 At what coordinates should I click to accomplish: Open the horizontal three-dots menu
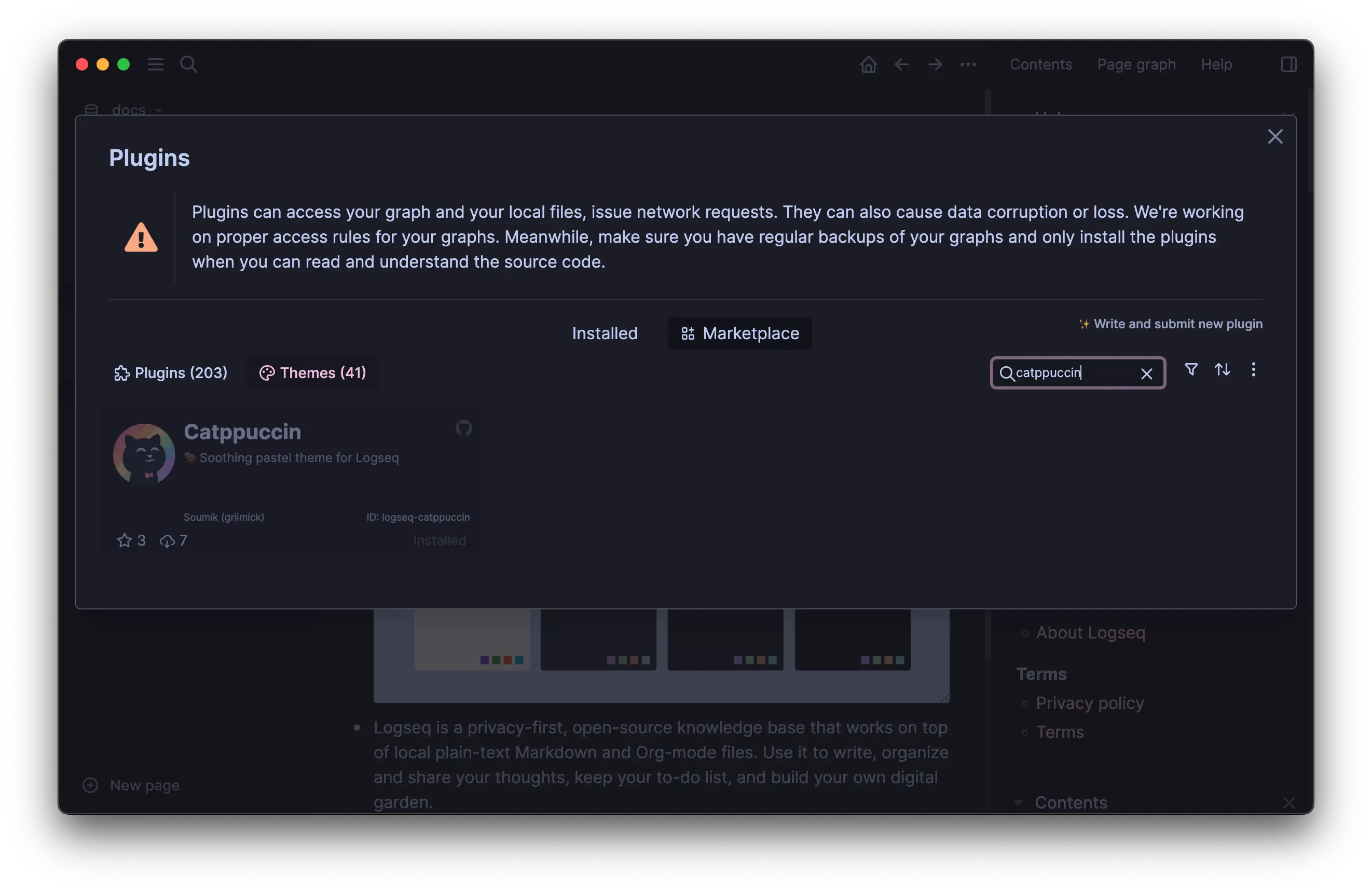[x=968, y=64]
